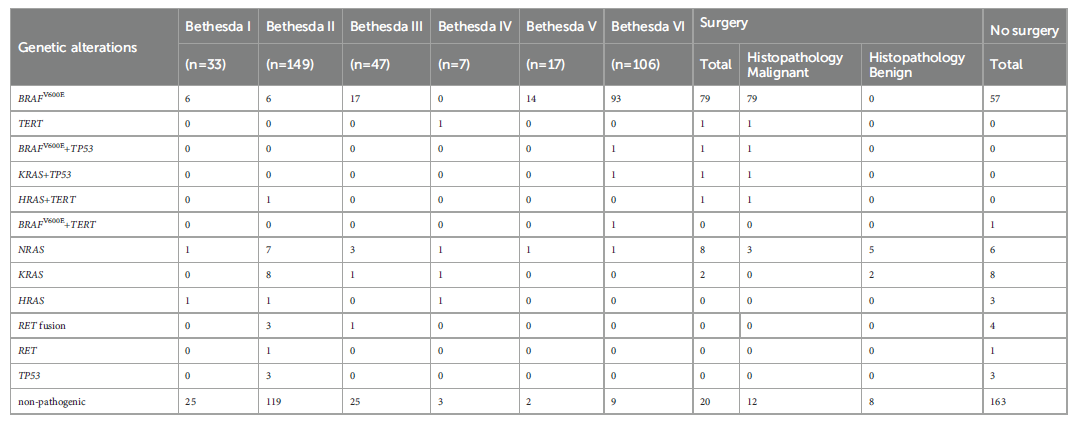Click the Bethesda III header cell

pyautogui.click(x=384, y=27)
